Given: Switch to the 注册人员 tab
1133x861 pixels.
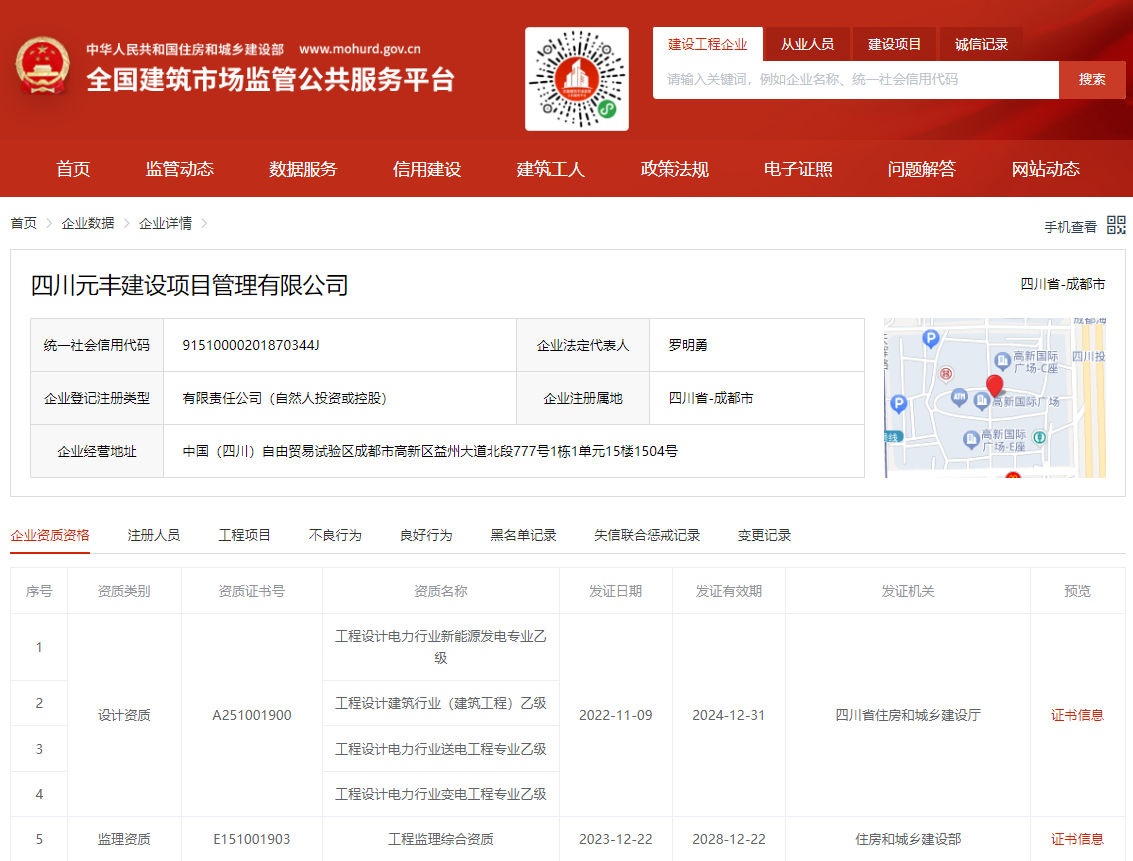Looking at the screenshot, I should point(153,535).
